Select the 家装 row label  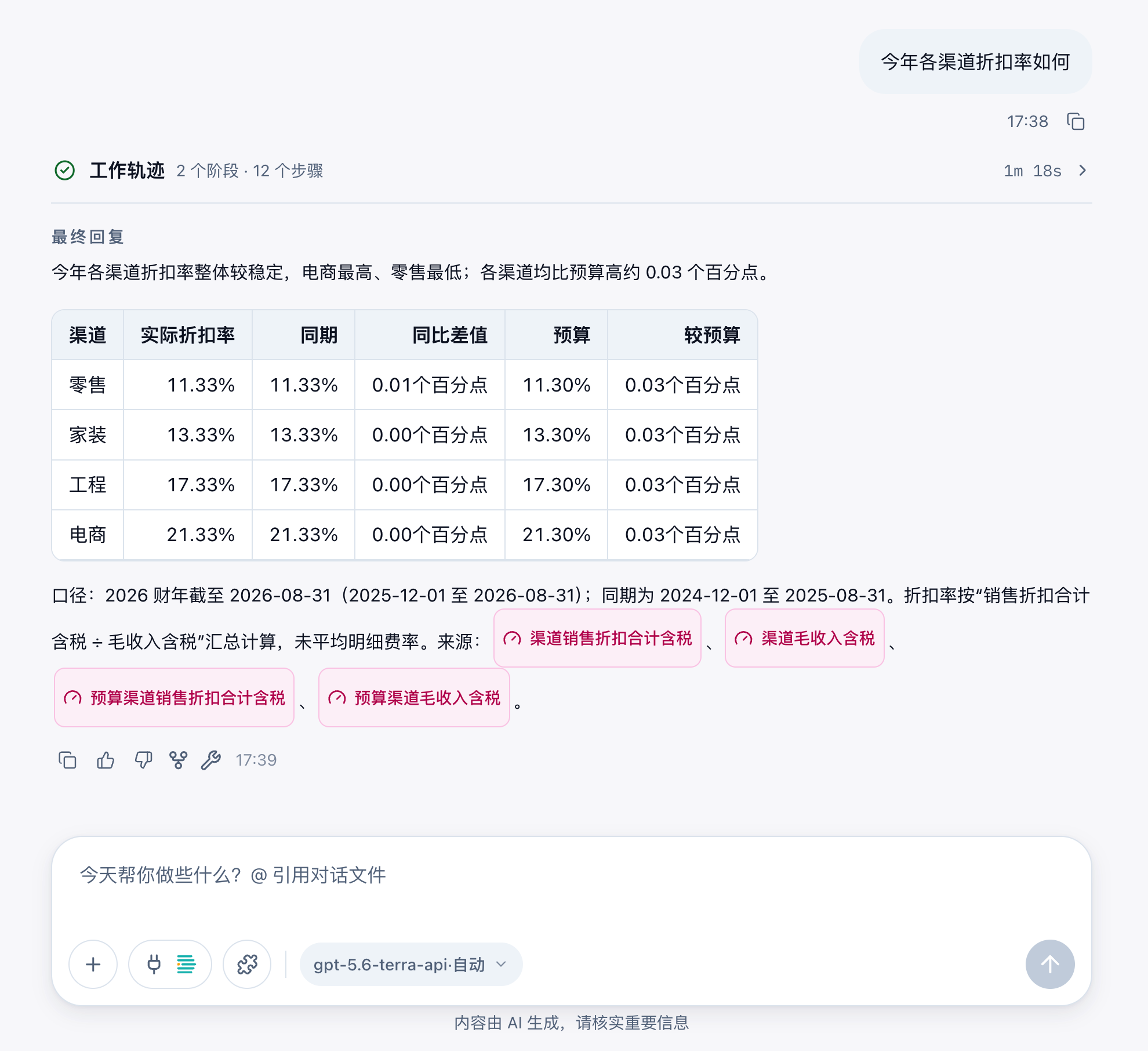(x=88, y=434)
